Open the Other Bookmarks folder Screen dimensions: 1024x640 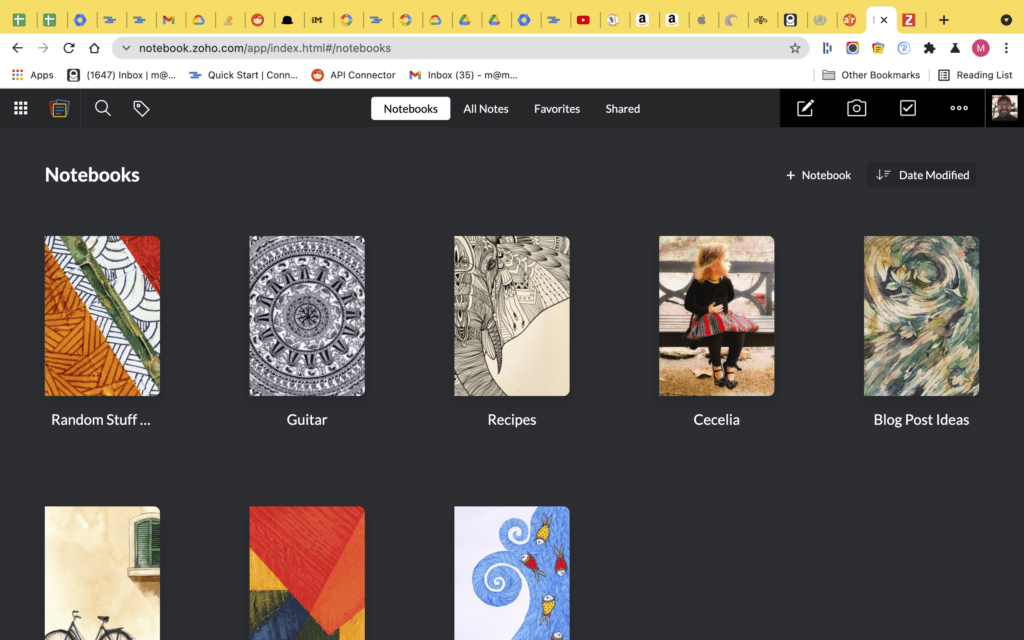[871, 75]
